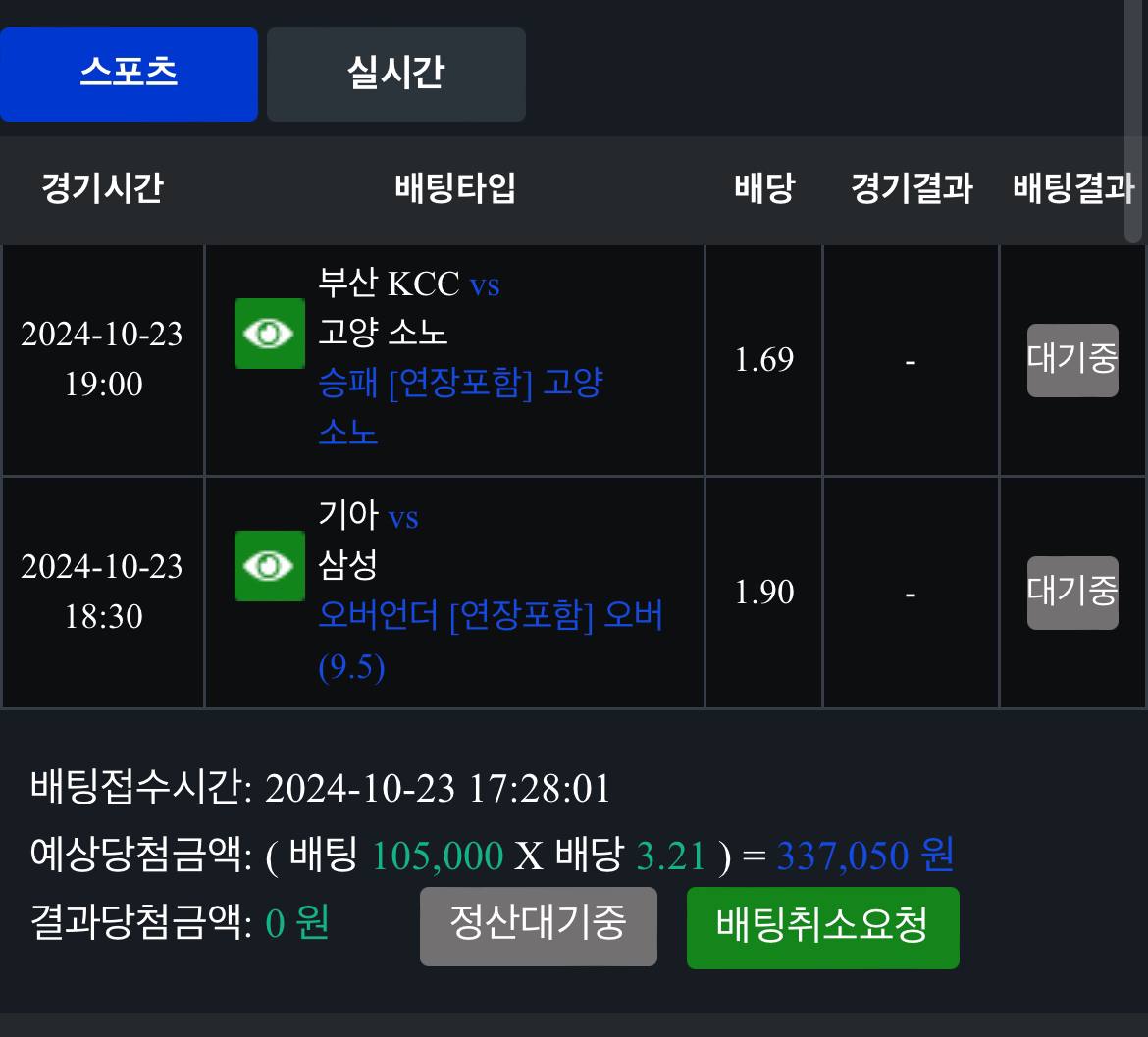
Task: Click the 정산대기중 button
Action: click(x=538, y=925)
